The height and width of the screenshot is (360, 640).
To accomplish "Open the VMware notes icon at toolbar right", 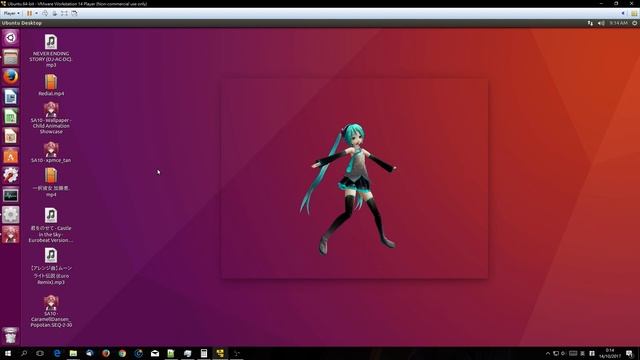I will click(634, 13).
